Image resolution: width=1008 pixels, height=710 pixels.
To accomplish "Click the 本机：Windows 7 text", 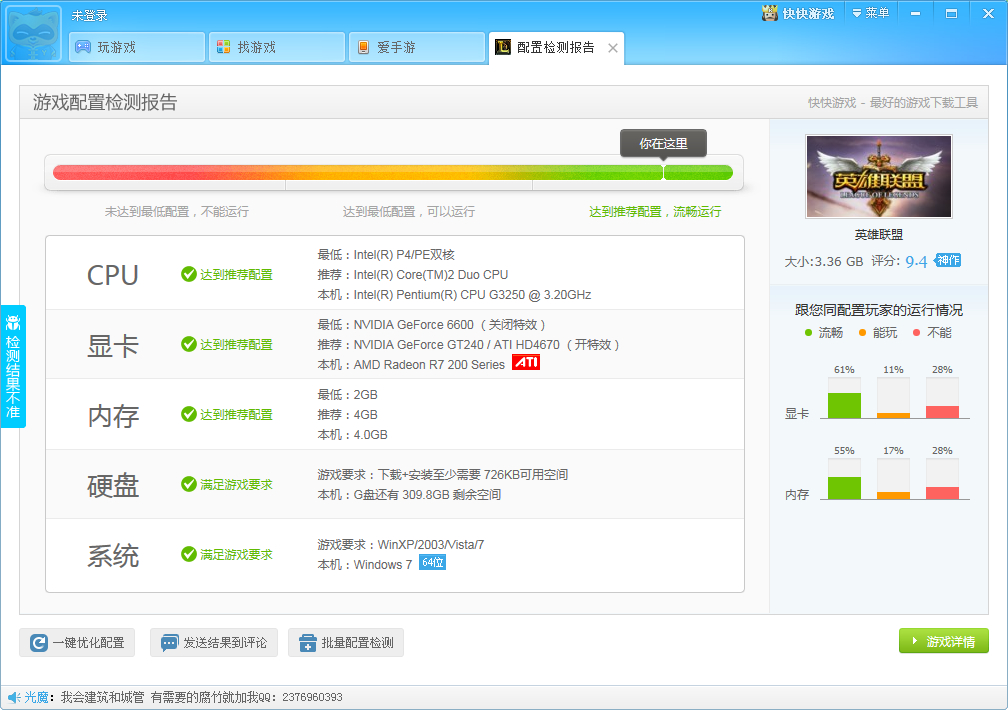I will click(x=364, y=565).
